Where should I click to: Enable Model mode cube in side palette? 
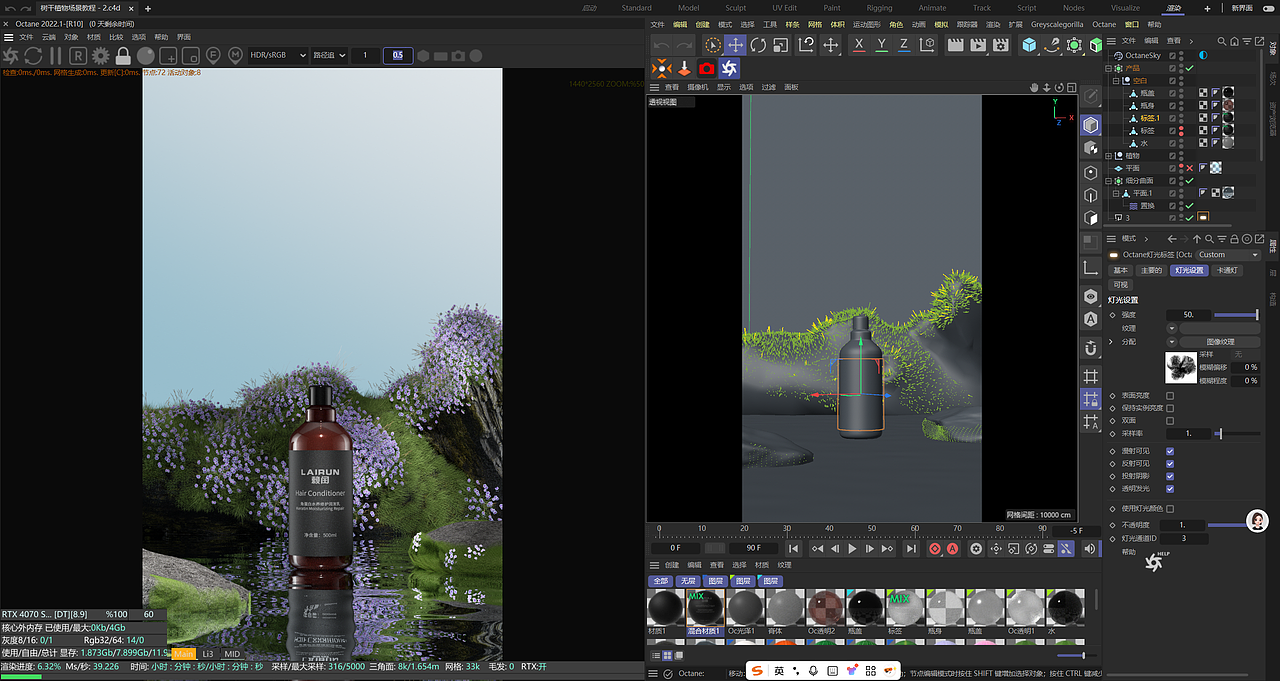click(1090, 125)
